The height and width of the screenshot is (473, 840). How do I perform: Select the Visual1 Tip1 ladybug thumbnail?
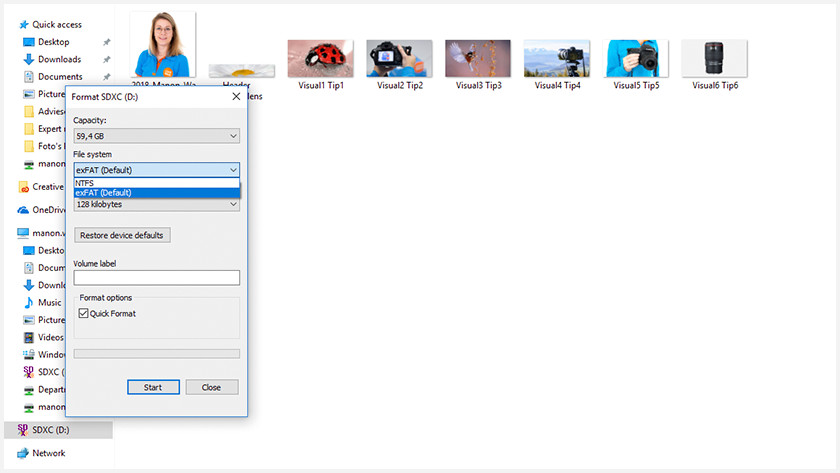tap(320, 58)
